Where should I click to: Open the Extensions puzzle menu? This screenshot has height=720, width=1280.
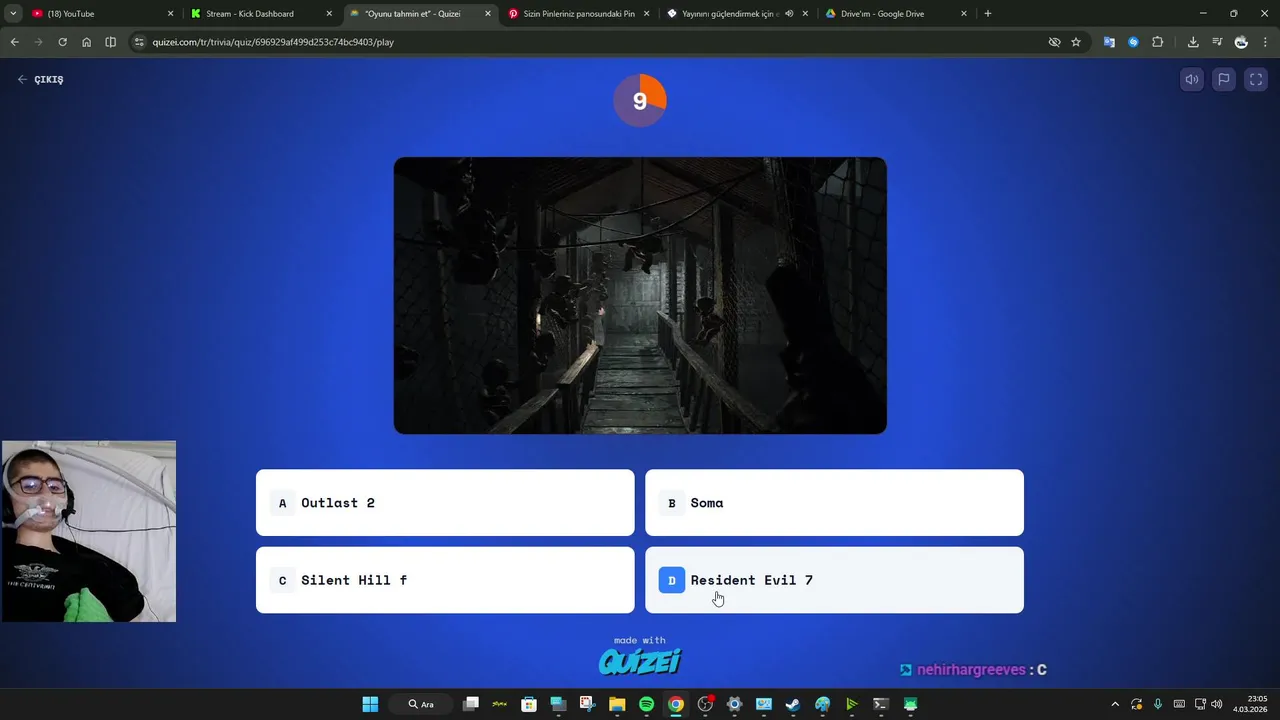tap(1157, 42)
